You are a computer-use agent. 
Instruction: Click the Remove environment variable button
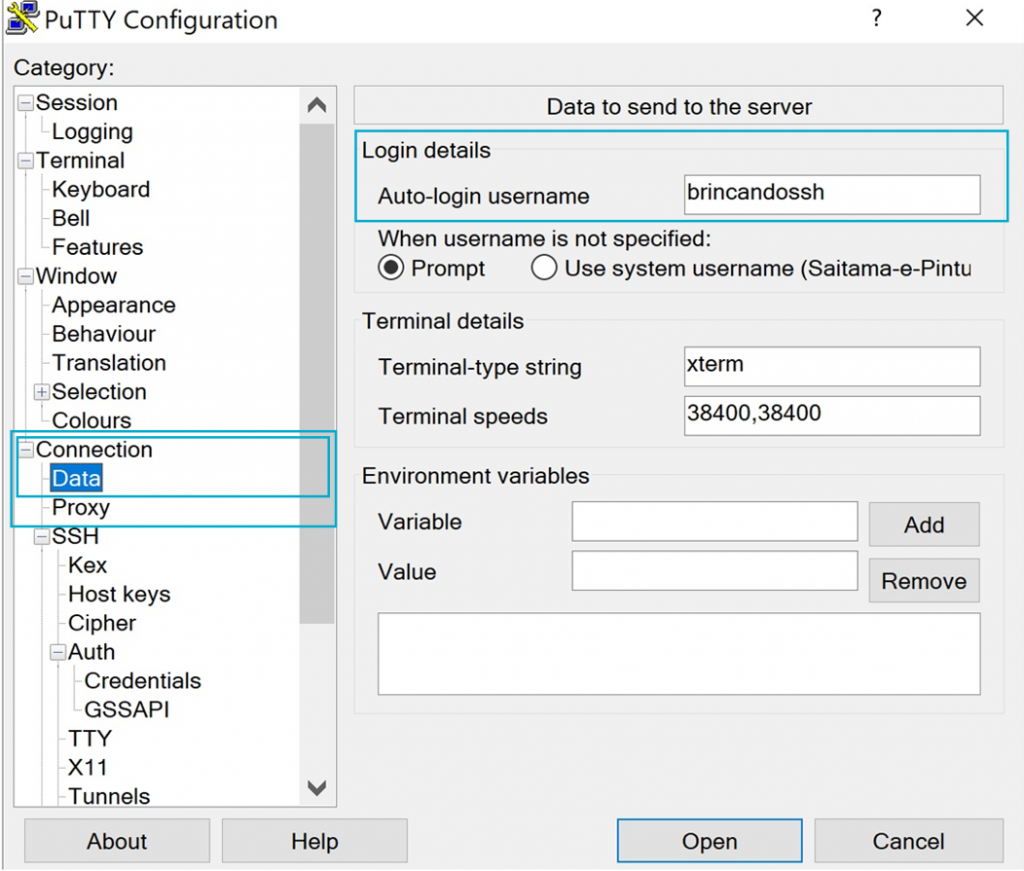[x=924, y=580]
